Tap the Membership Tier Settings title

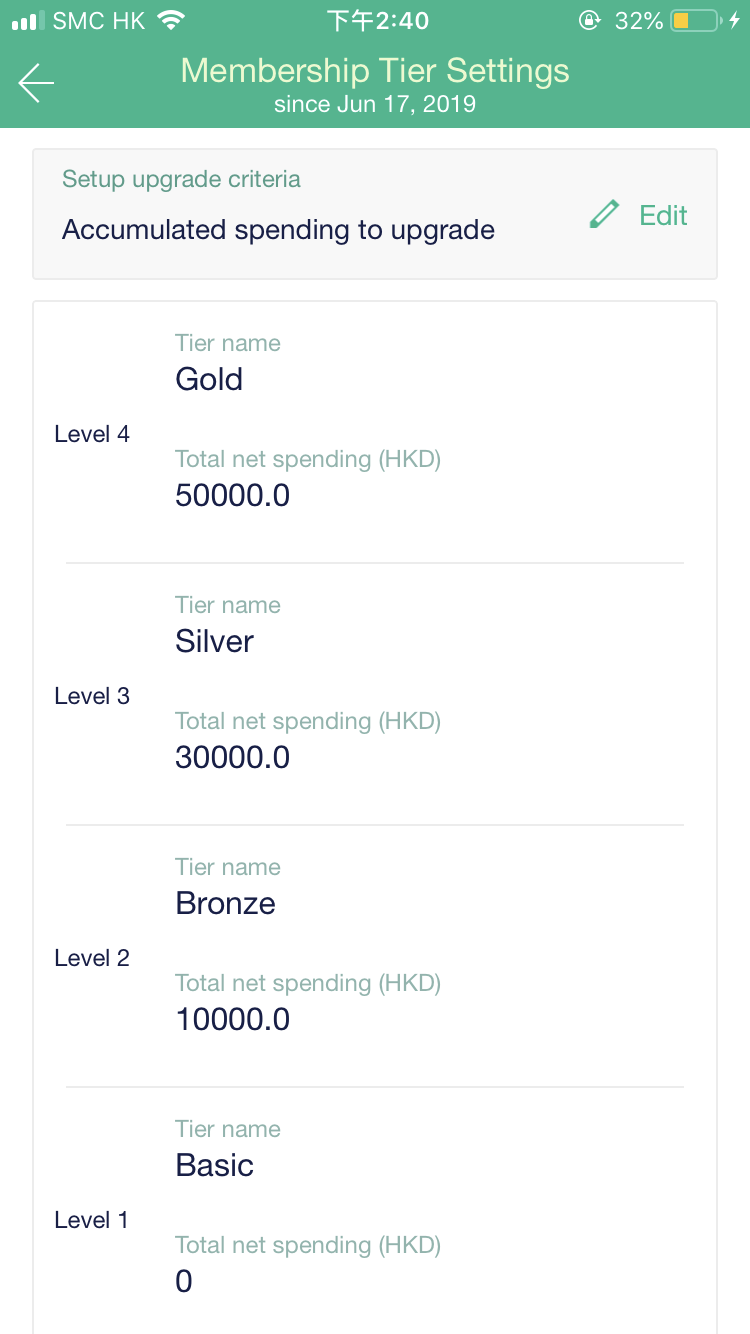click(375, 71)
